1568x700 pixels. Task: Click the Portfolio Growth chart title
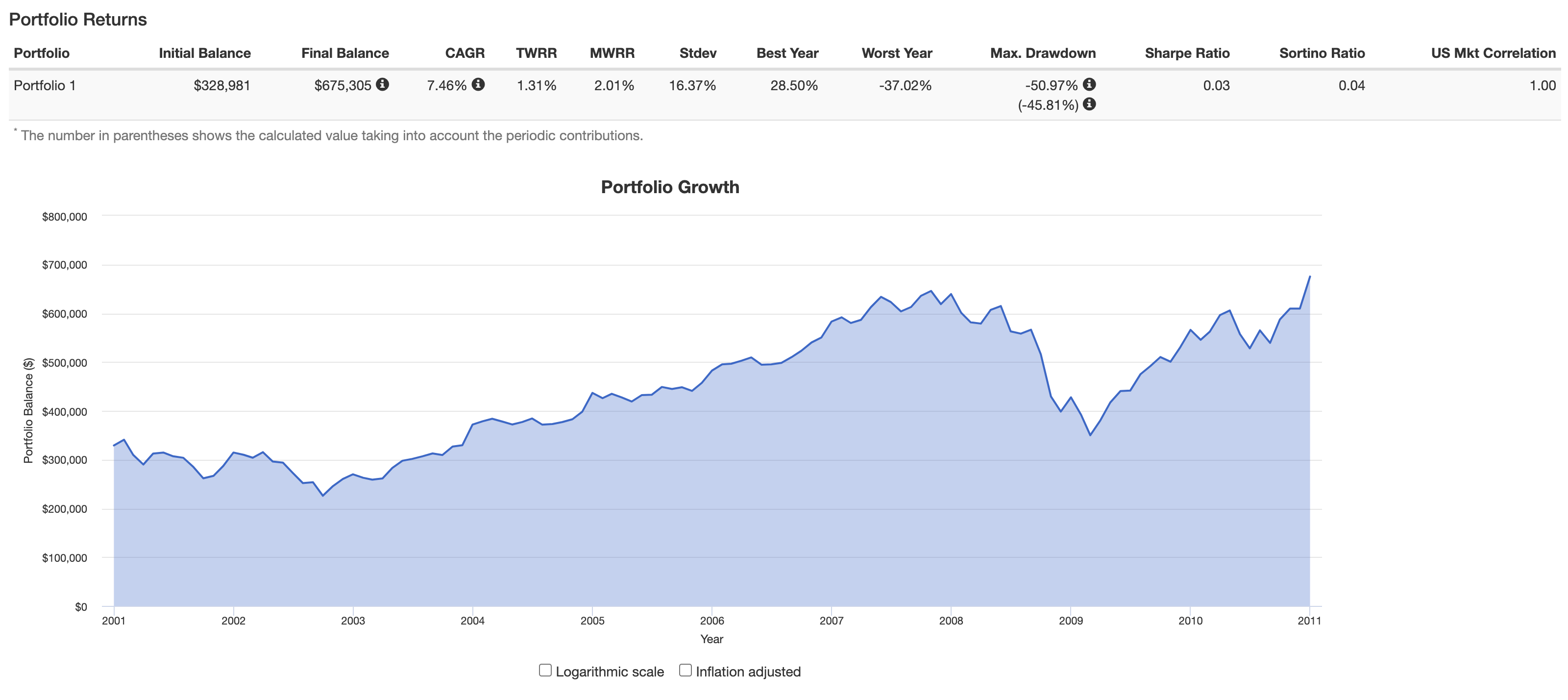(x=669, y=187)
